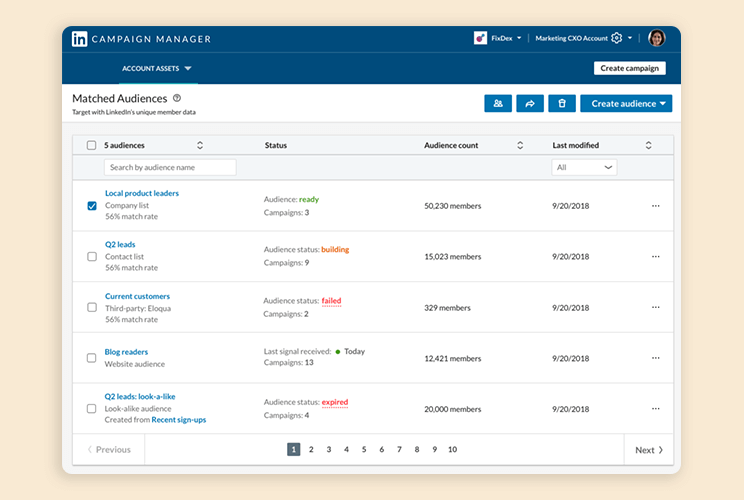Viewport: 744px width, 500px height.
Task: Check the Current customers checkbox
Action: (x=92, y=307)
